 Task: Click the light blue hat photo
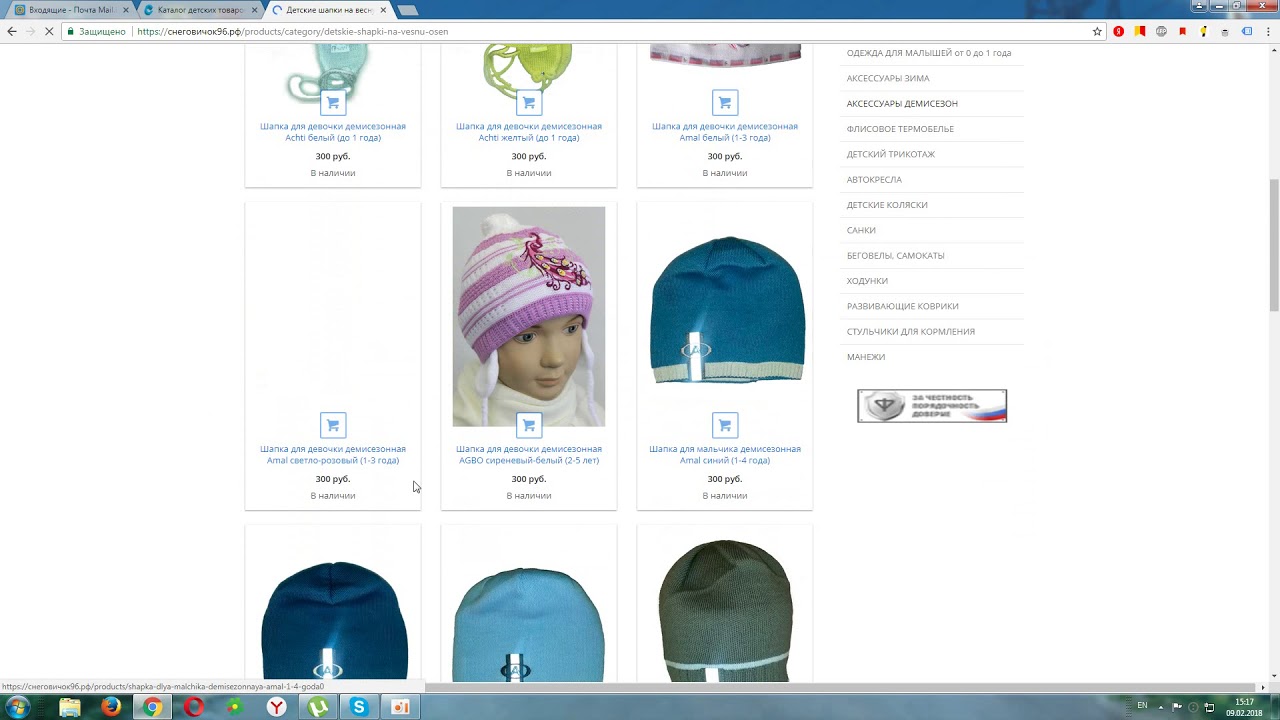point(528,625)
